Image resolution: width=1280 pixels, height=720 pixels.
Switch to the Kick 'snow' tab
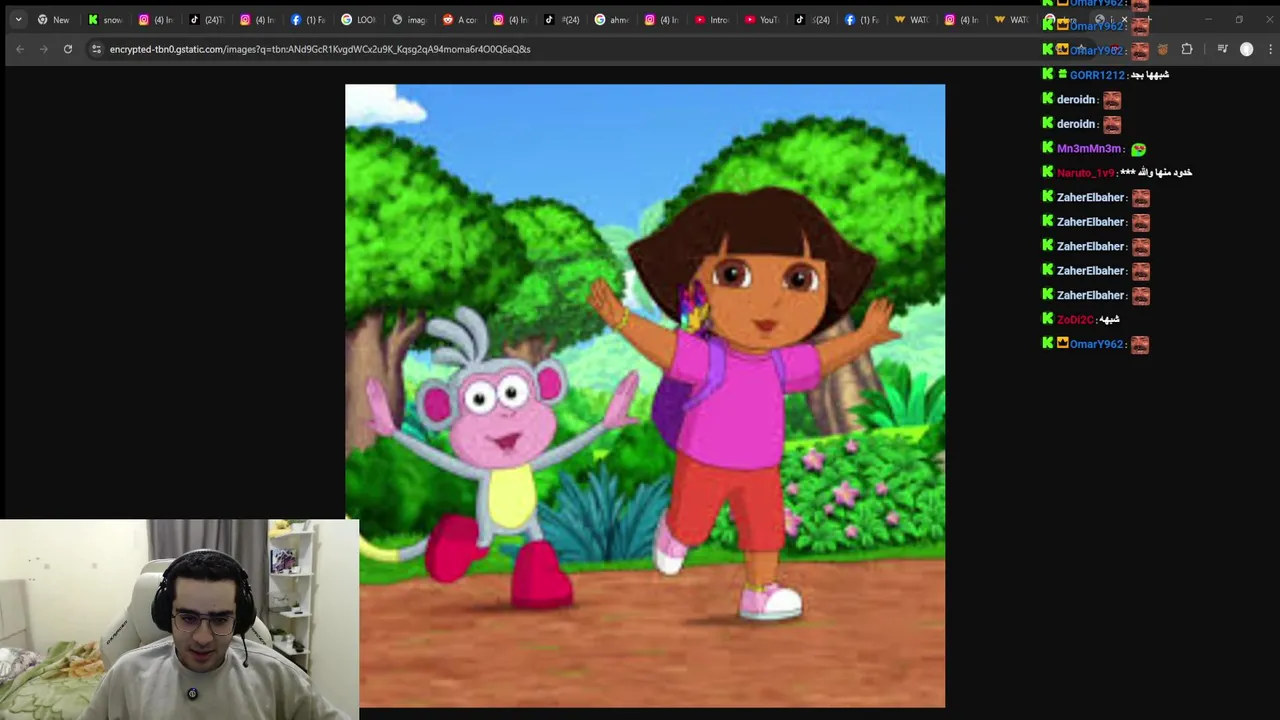[x=105, y=20]
